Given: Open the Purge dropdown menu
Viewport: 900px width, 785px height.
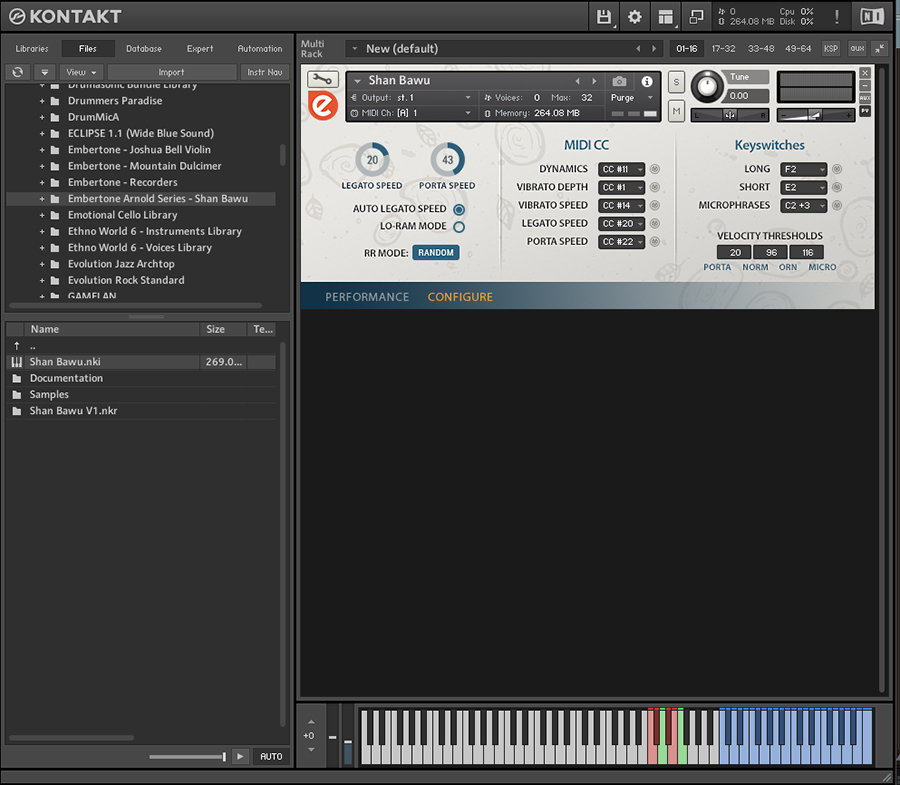Looking at the screenshot, I should click(x=631, y=98).
